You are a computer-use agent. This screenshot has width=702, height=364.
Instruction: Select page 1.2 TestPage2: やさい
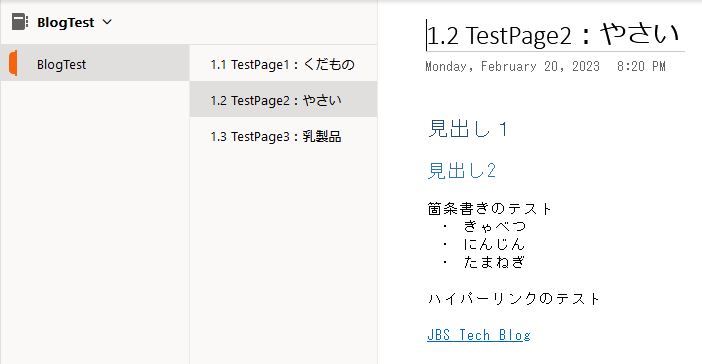[x=283, y=99]
